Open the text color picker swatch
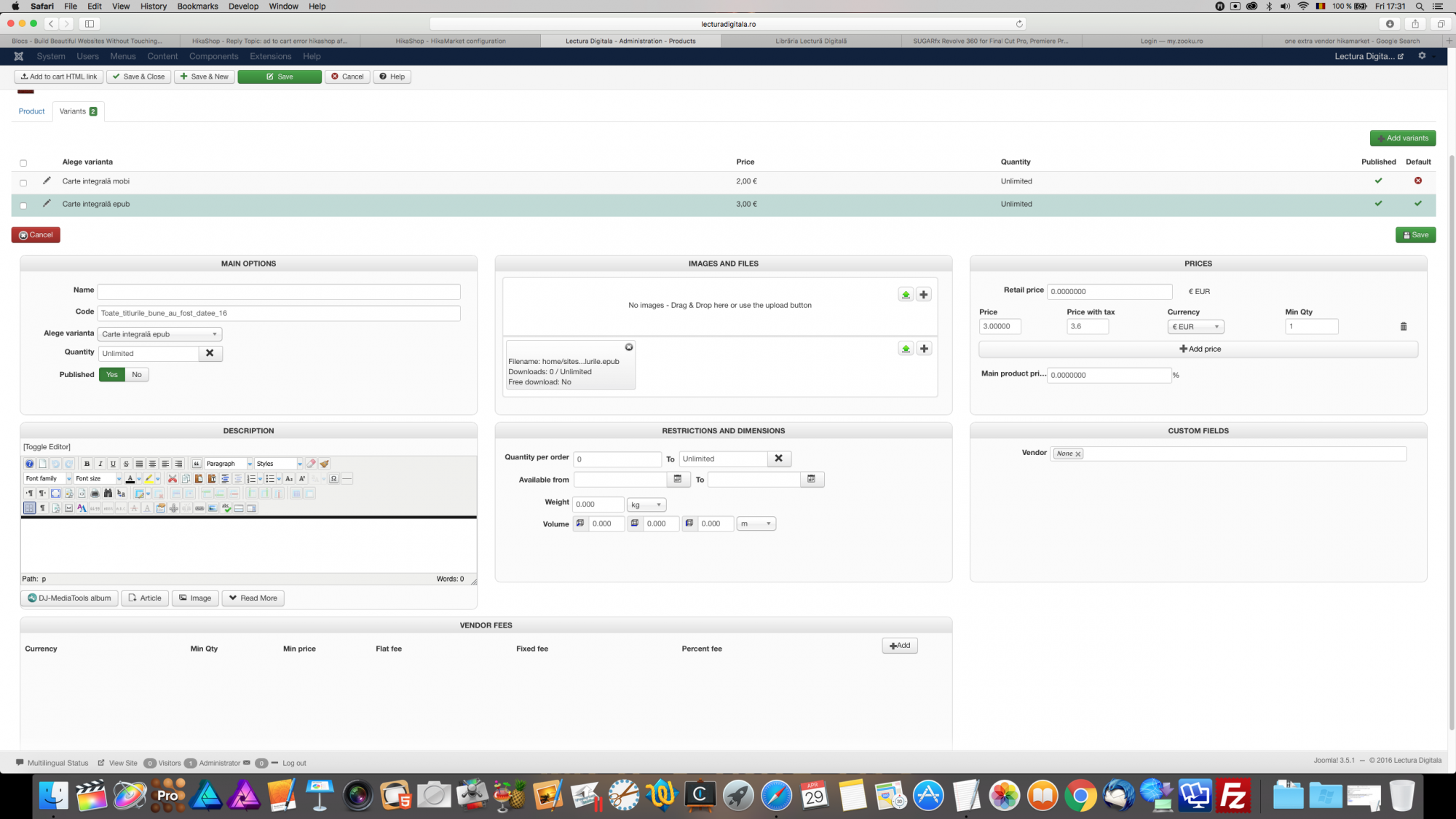Screen dimensions: 1456x819 130,479
